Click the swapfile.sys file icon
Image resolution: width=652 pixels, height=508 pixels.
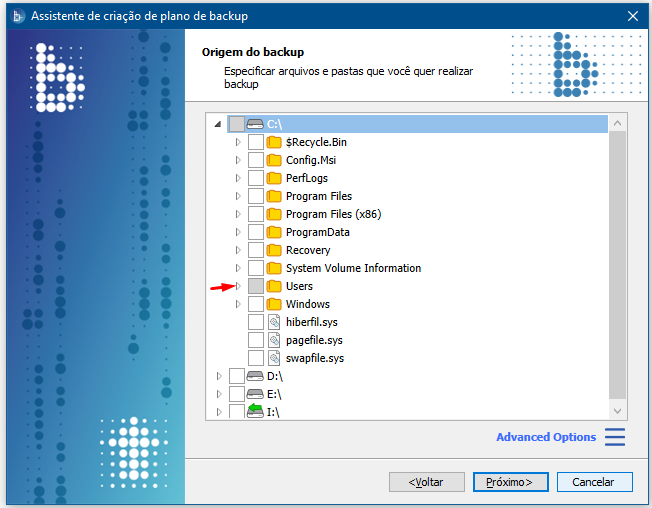[274, 358]
